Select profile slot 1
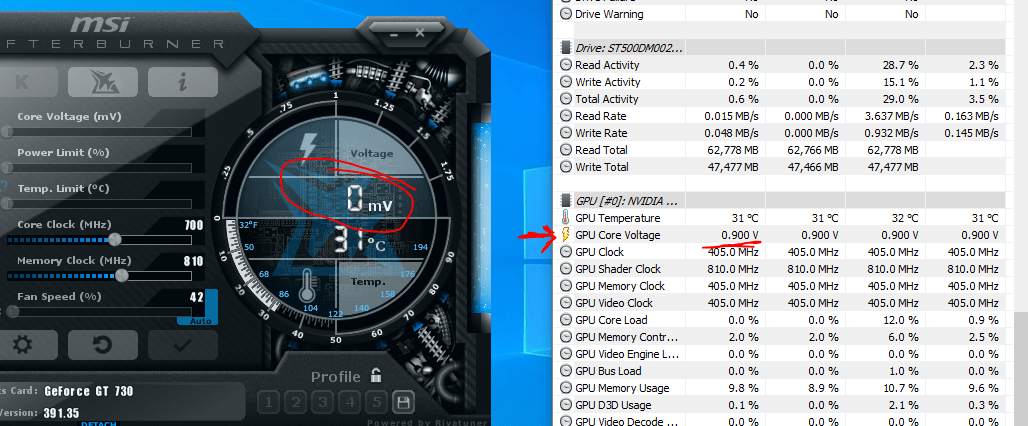This screenshot has width=1028, height=426. (268, 402)
